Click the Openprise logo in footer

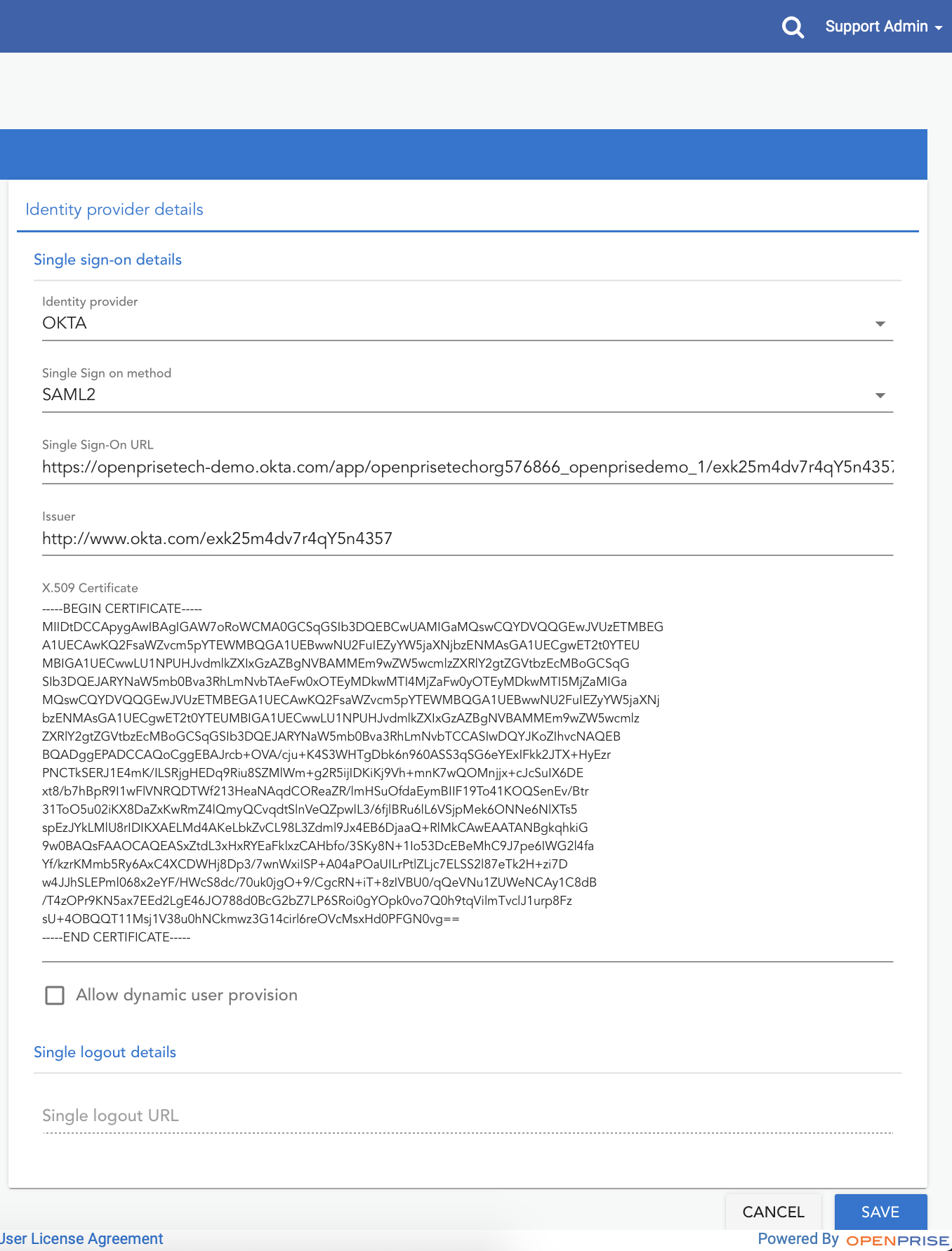click(897, 1240)
